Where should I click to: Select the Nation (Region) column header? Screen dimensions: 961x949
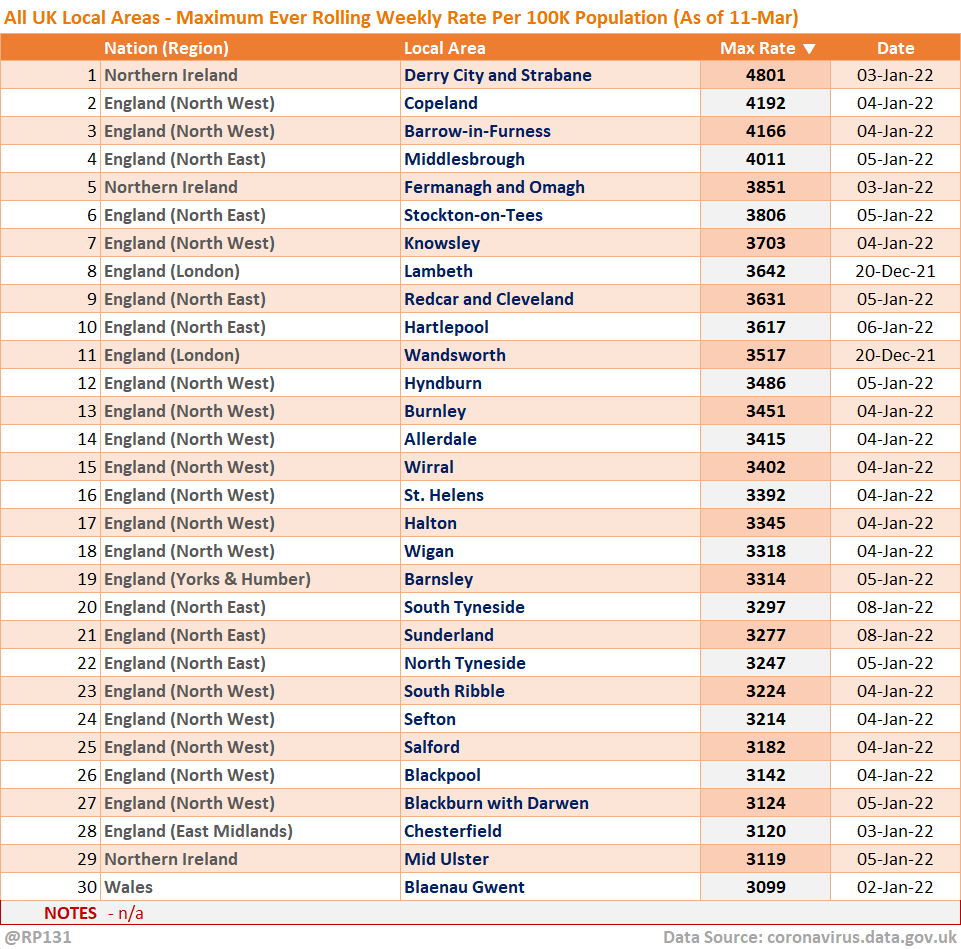166,48
